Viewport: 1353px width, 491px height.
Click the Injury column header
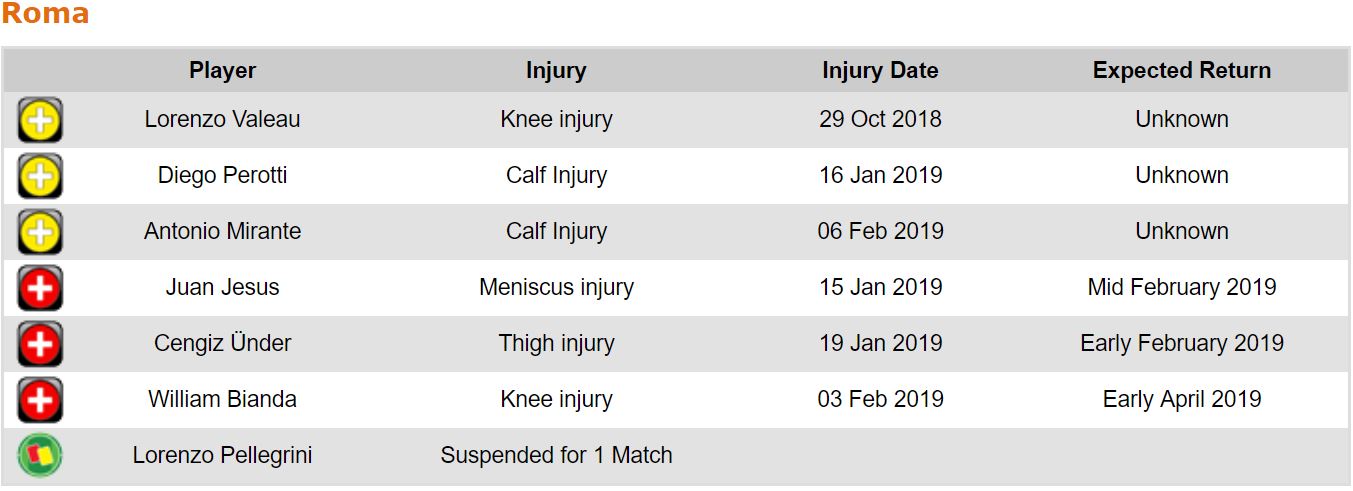click(556, 71)
